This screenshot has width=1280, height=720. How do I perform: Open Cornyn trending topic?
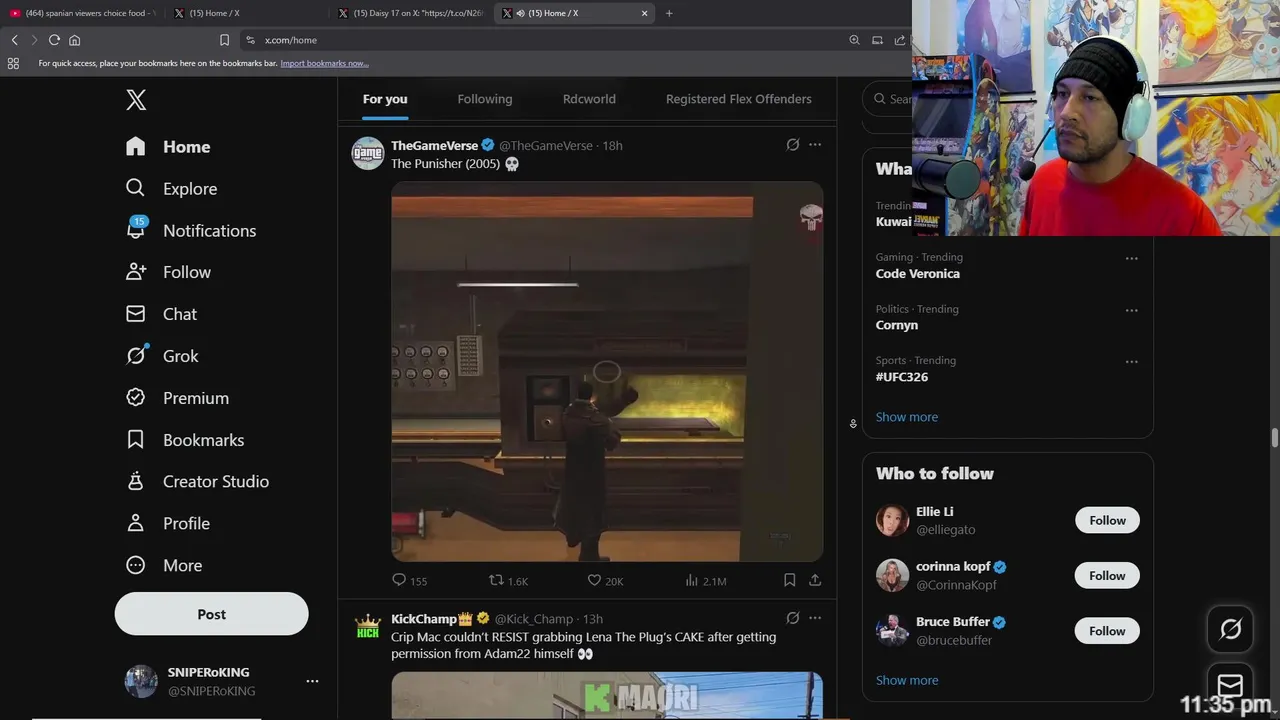pos(897,325)
